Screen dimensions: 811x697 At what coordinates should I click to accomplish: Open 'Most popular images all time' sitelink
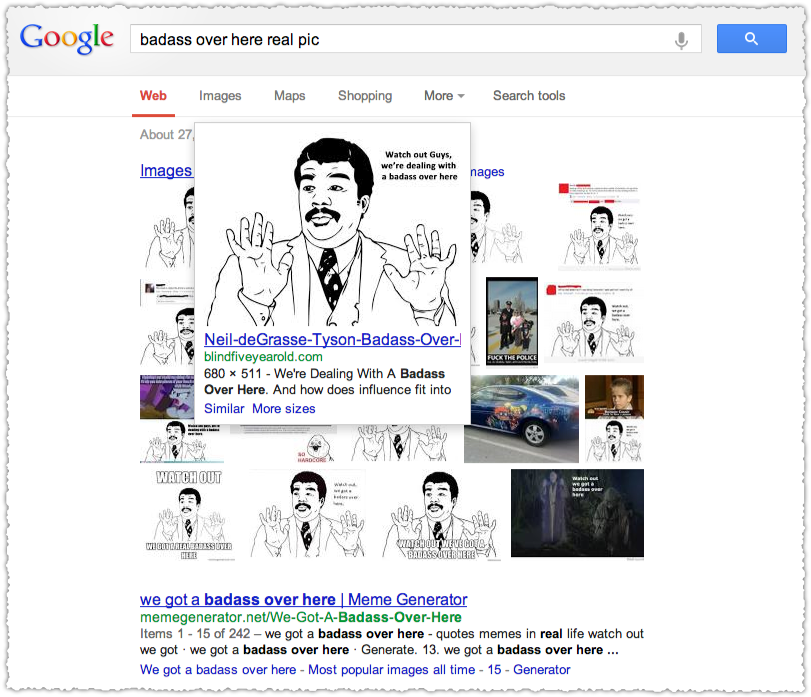pos(392,670)
